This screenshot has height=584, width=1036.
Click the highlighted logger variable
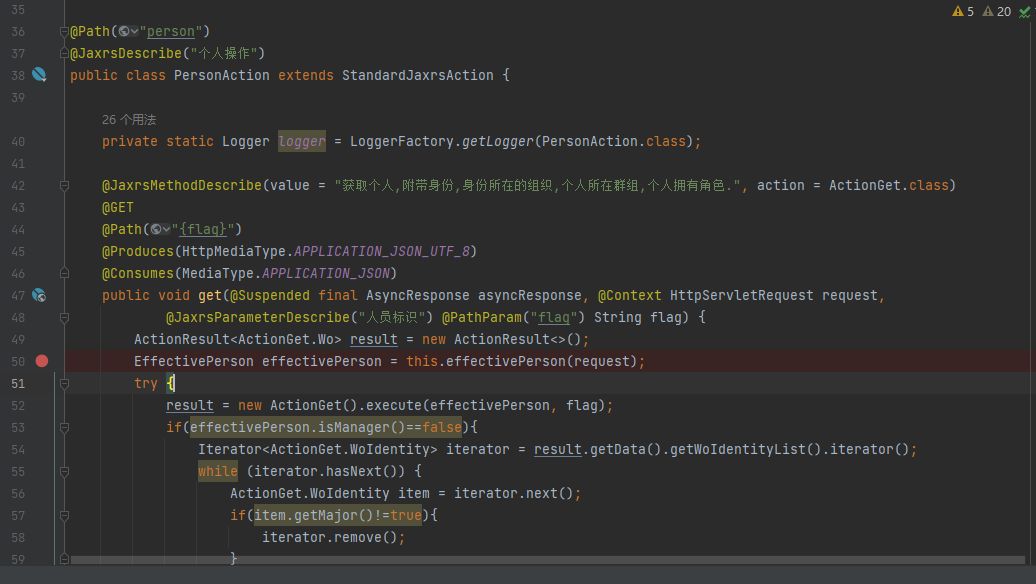click(302, 141)
